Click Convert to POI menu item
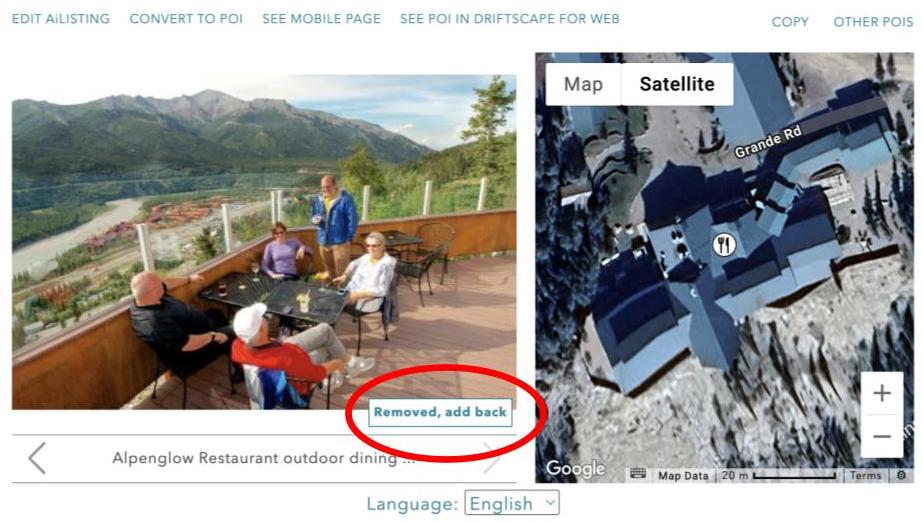 coord(186,19)
